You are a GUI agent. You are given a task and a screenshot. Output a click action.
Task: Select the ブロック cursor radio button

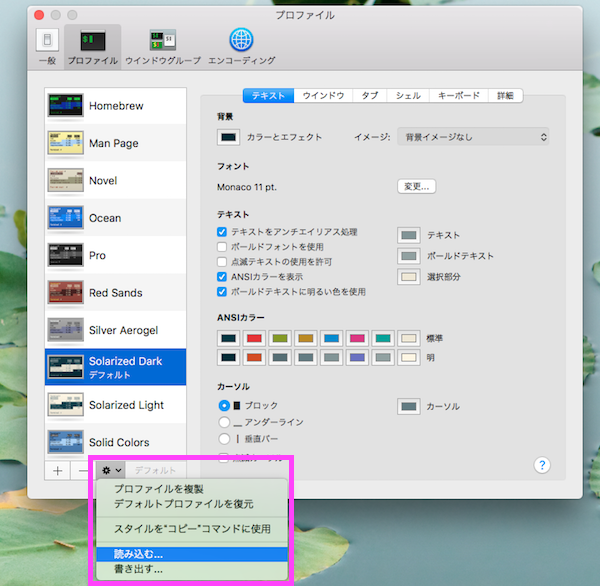224,405
